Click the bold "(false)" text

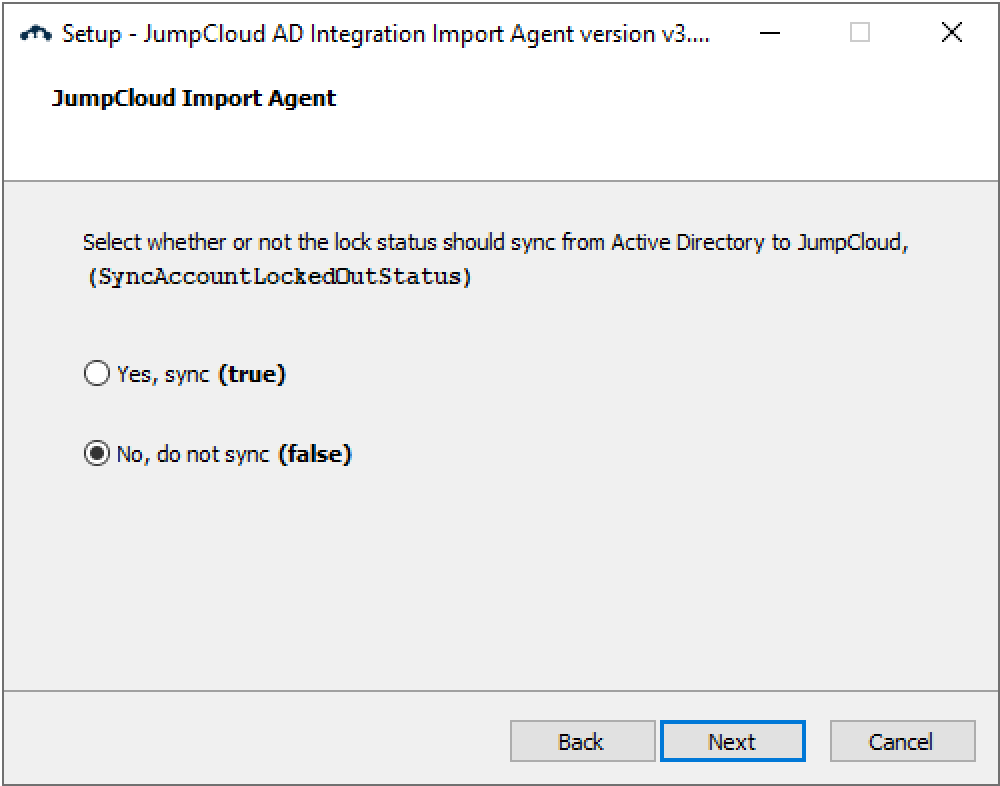(x=315, y=455)
